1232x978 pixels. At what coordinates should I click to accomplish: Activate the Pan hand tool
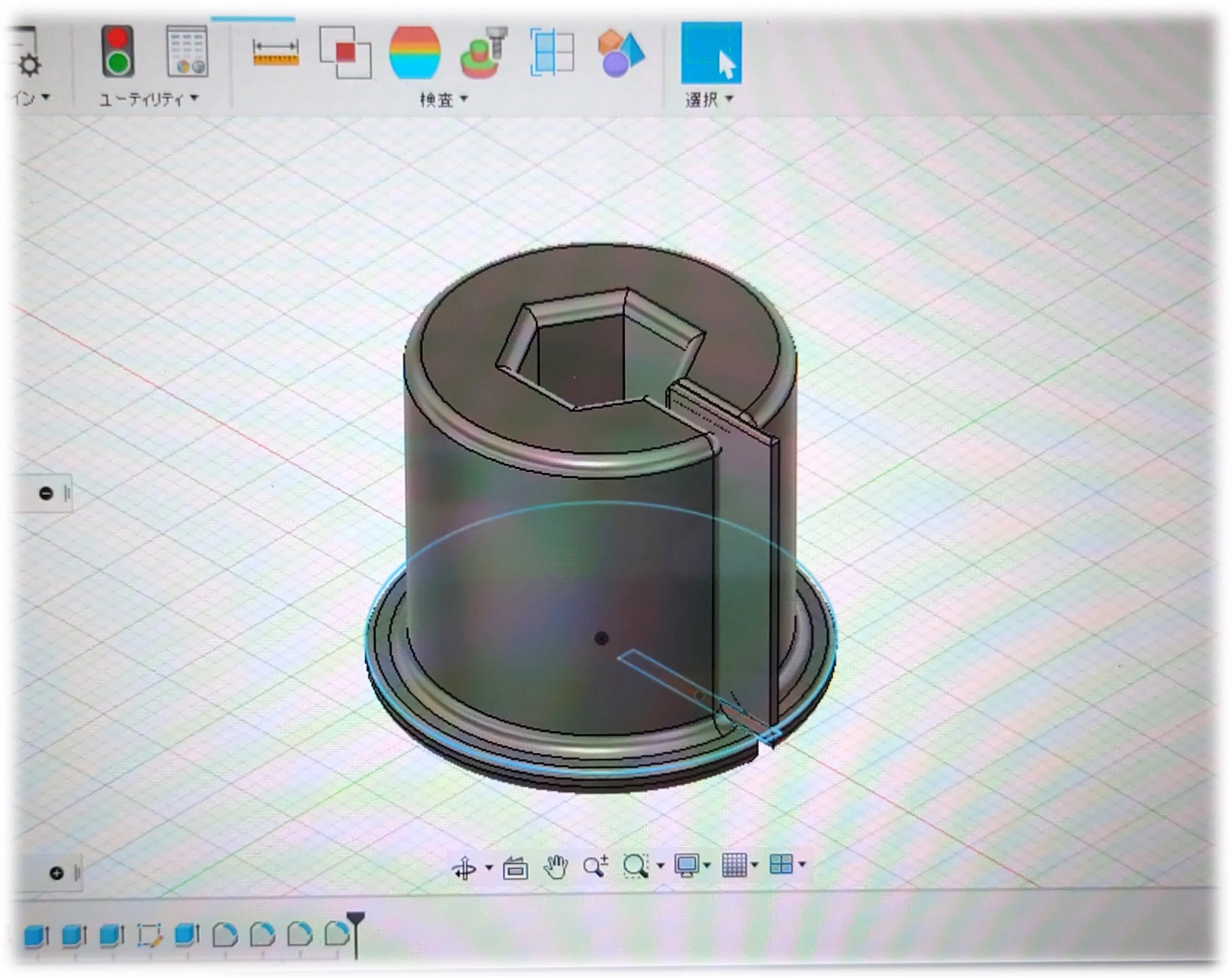tap(555, 867)
